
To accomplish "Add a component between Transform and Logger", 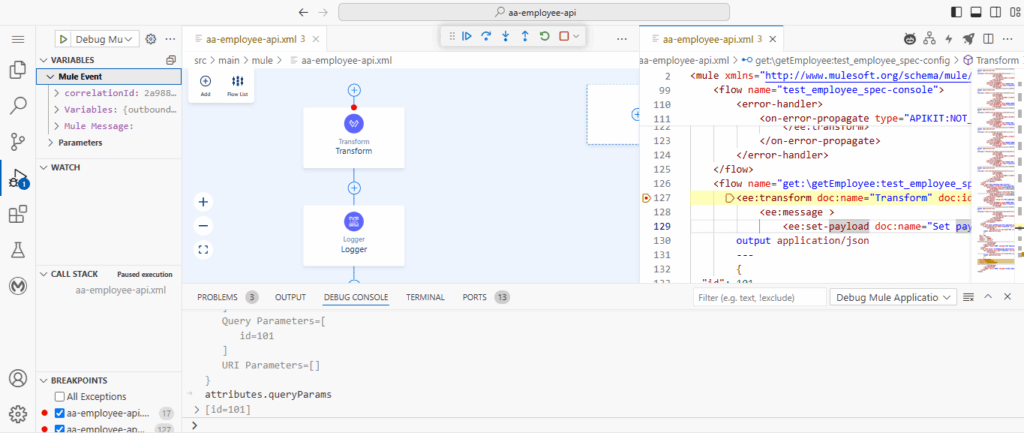I will tap(354, 188).
